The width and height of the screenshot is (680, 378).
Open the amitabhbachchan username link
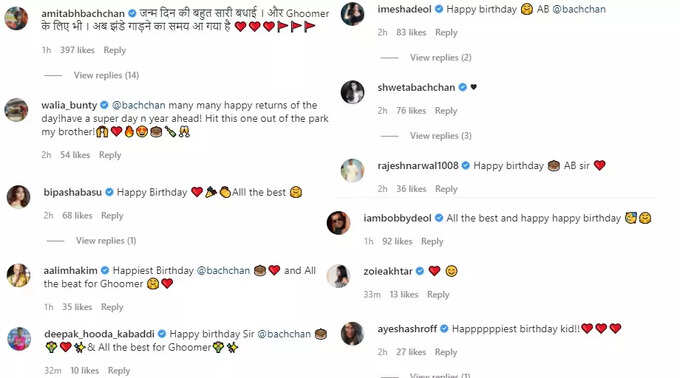click(83, 13)
